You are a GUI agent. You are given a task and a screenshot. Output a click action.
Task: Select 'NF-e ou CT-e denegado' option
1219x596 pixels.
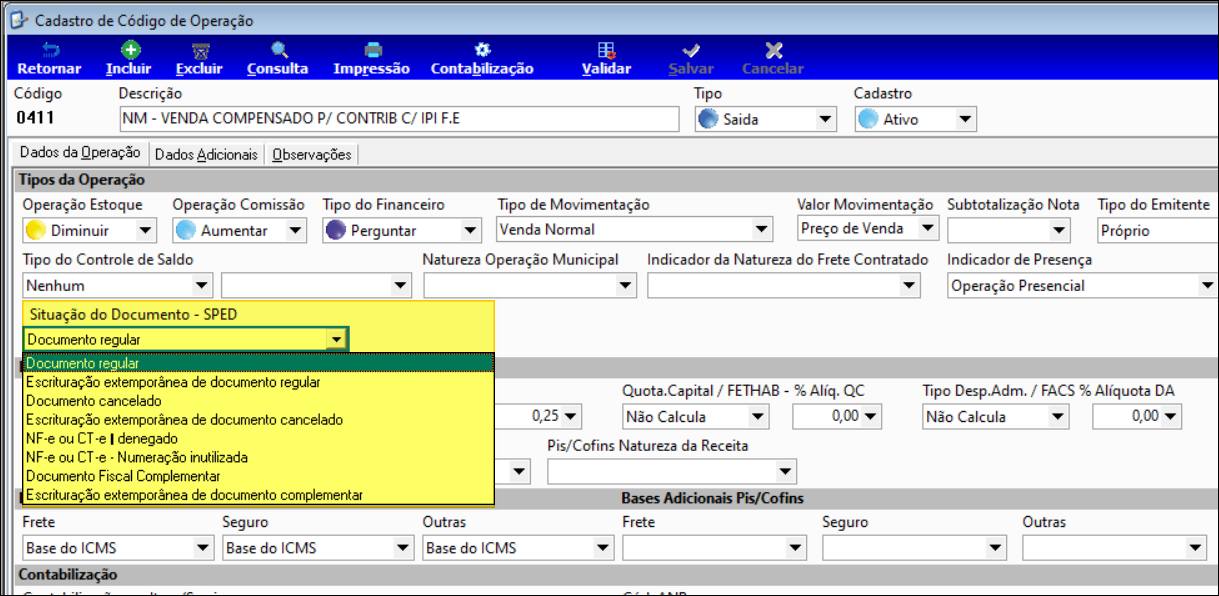259,438
